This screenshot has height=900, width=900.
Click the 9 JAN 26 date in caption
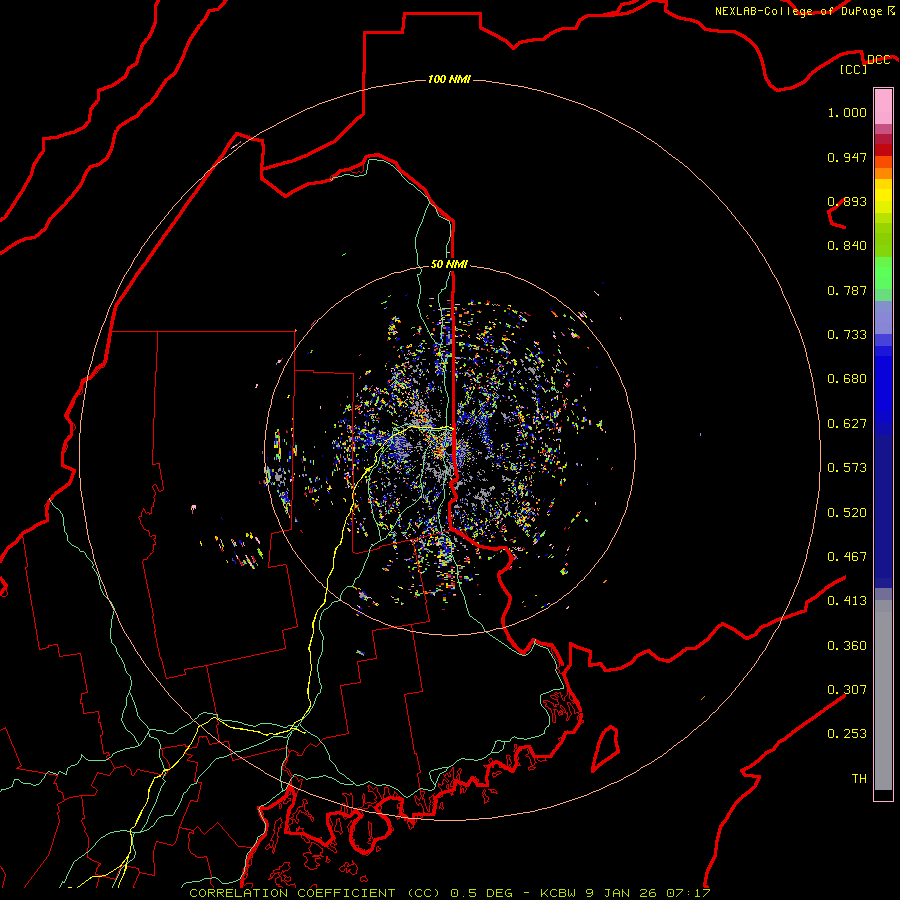(622, 893)
